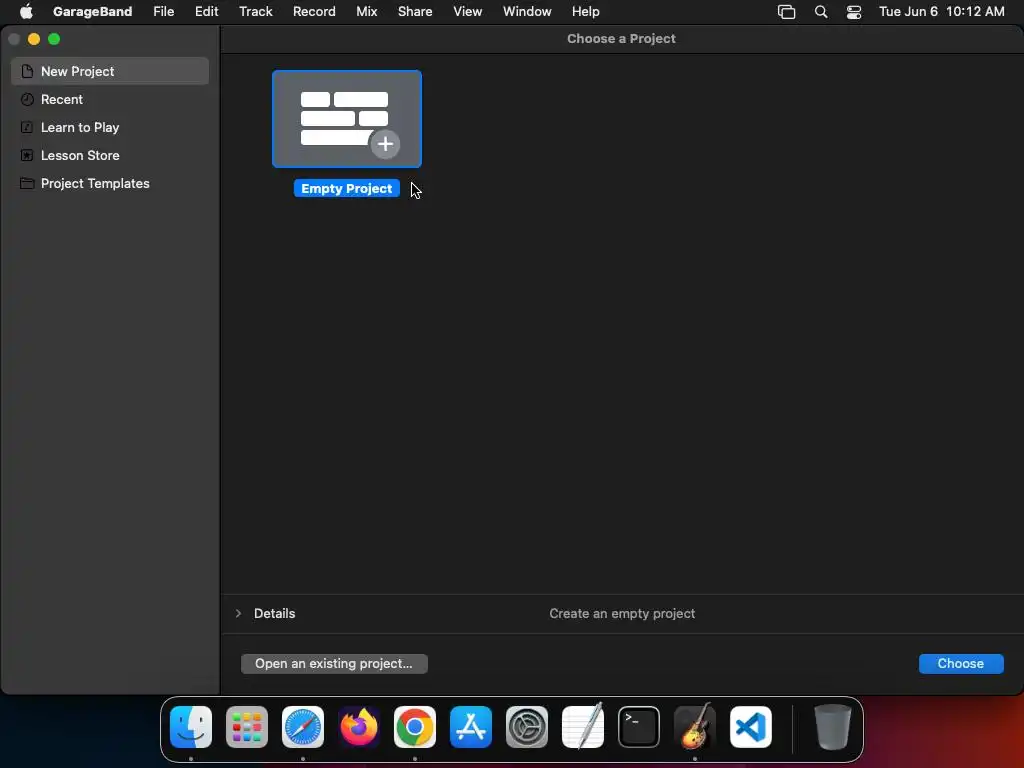
Task: Open Project Templates section
Action: pos(110,184)
